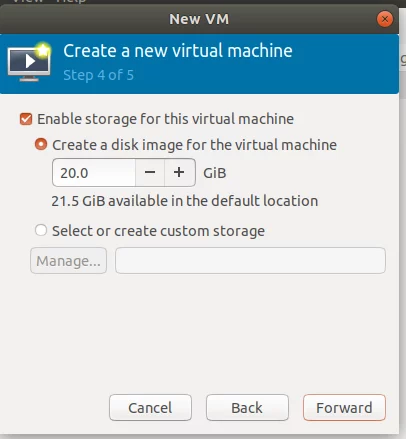Screen dimensions: 406x439
Task: Click the custom storage path text box
Action: click(250, 261)
